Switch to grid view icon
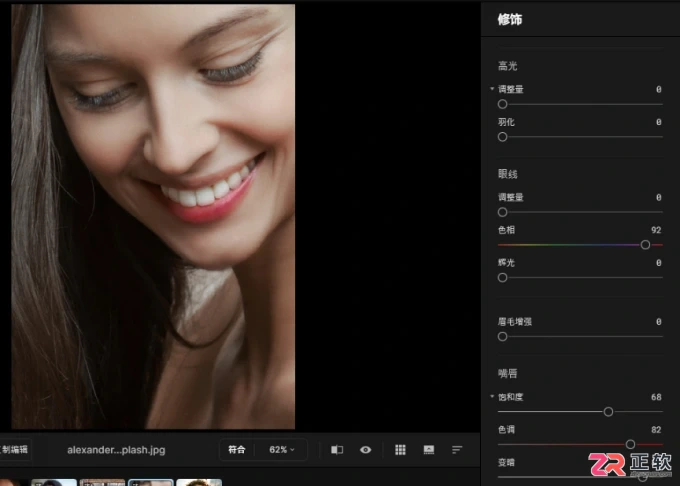 pos(400,450)
